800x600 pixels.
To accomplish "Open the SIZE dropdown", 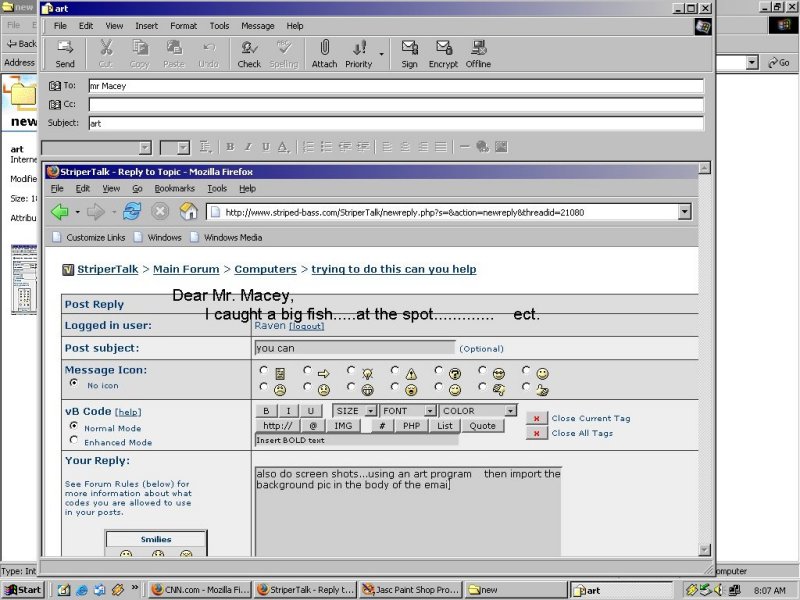I will click(354, 411).
